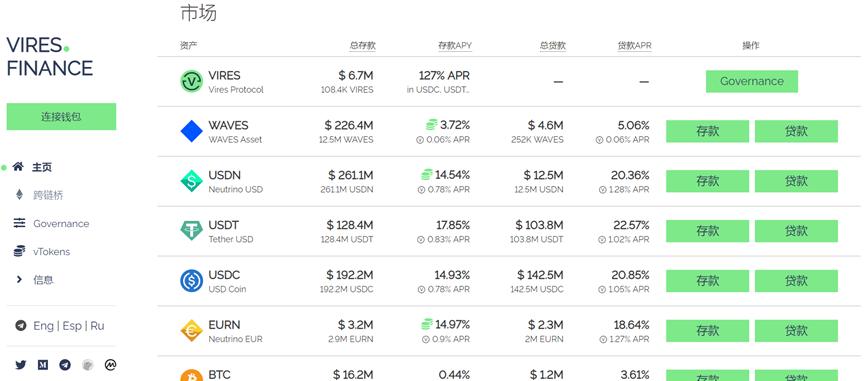Click the WAVES blue diamond asset icon
This screenshot has height=381, width=865.
click(x=191, y=131)
